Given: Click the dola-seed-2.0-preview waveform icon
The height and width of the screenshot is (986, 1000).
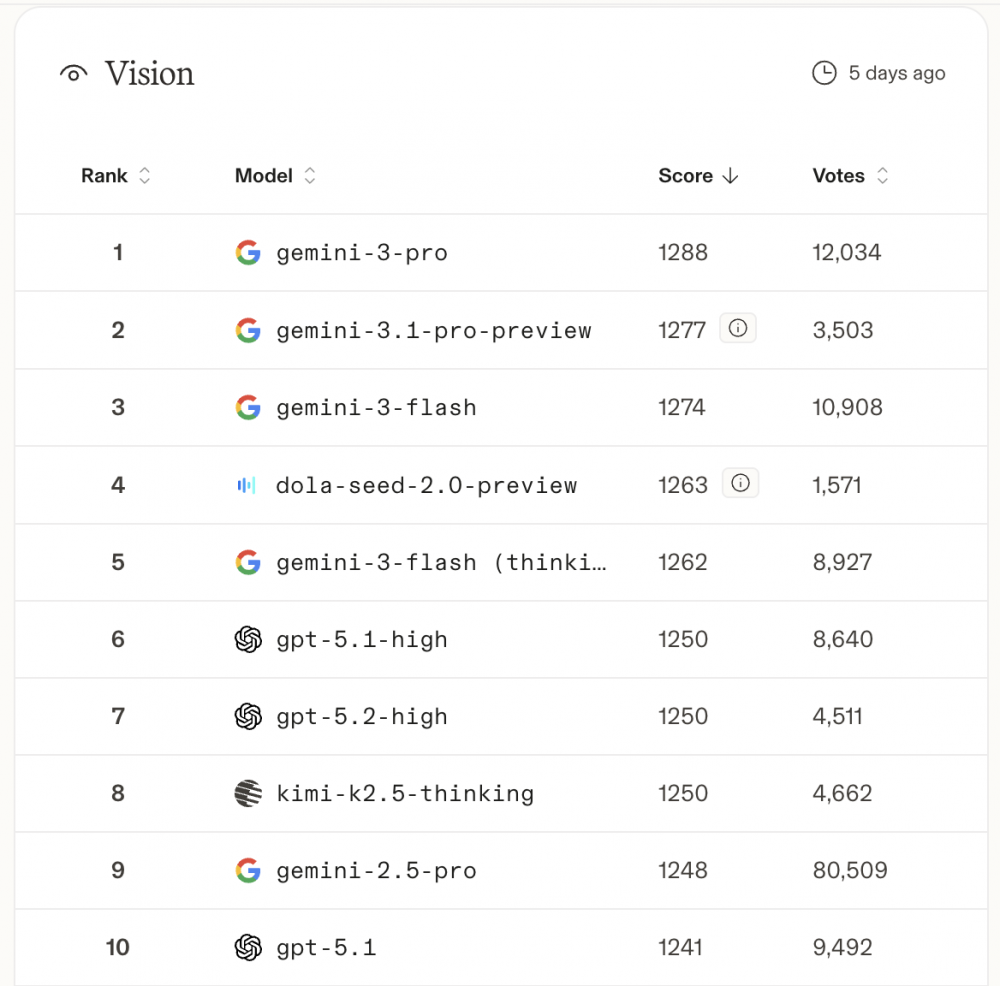Looking at the screenshot, I should point(247,485).
